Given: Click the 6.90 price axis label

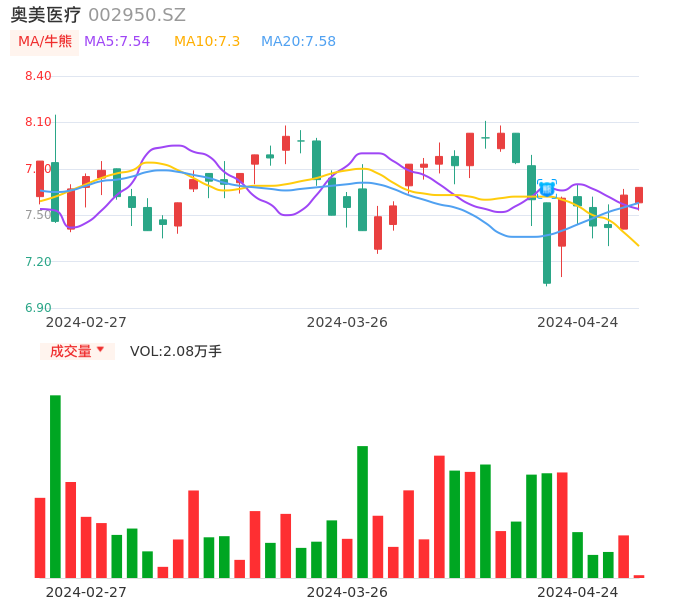Looking at the screenshot, I should coord(37,308).
